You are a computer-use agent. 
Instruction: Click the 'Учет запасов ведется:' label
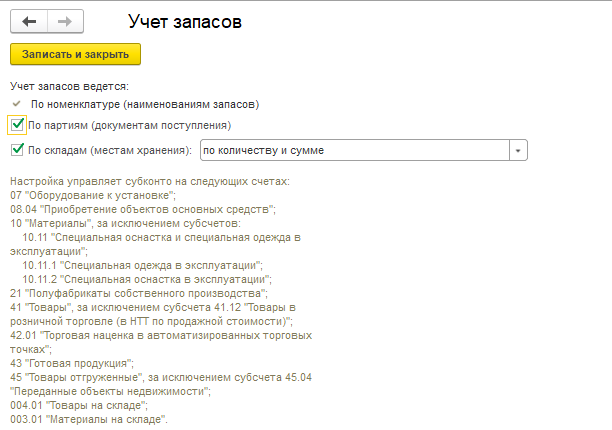(x=69, y=86)
